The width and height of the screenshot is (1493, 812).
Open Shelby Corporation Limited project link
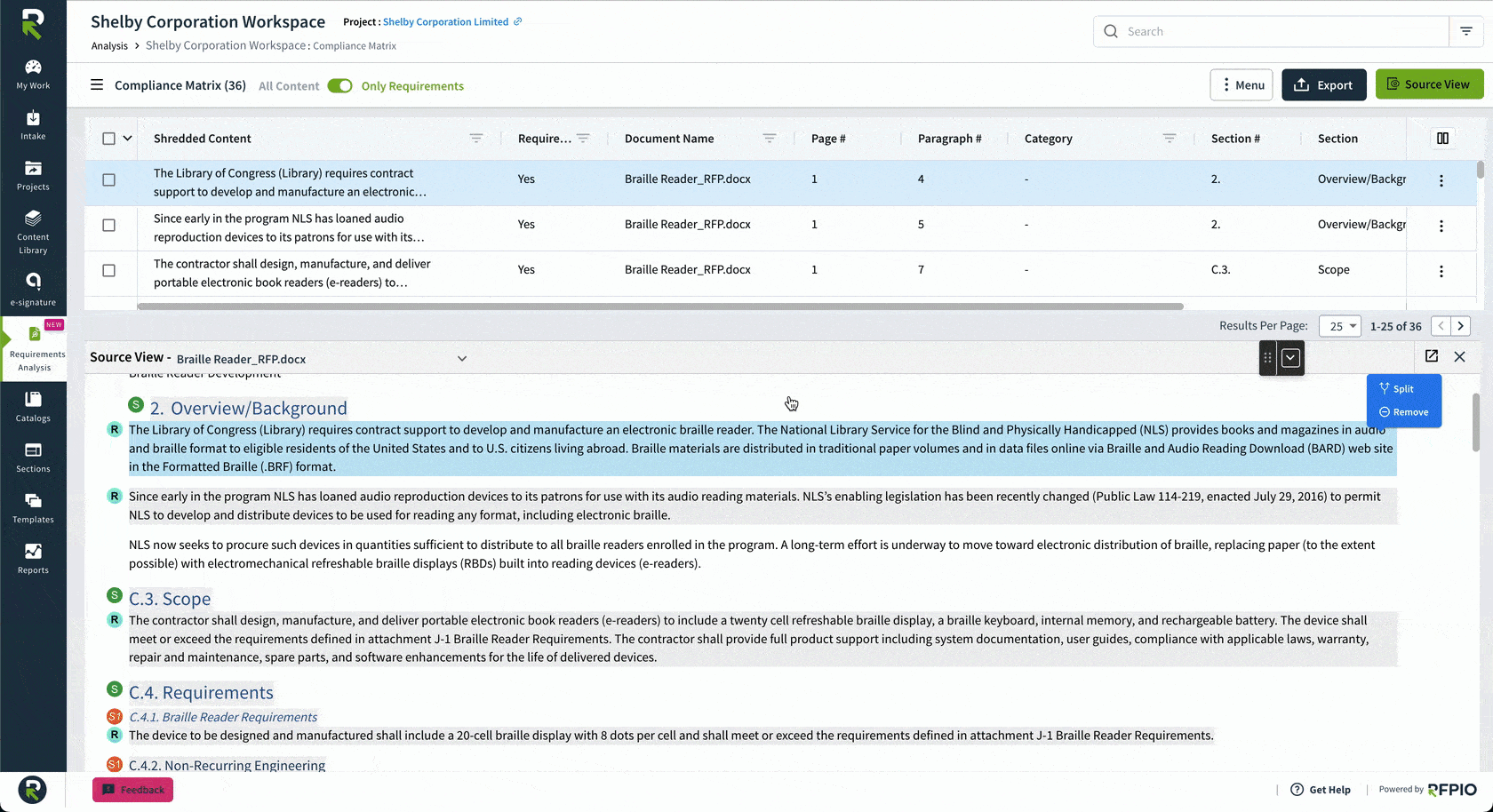click(x=445, y=21)
